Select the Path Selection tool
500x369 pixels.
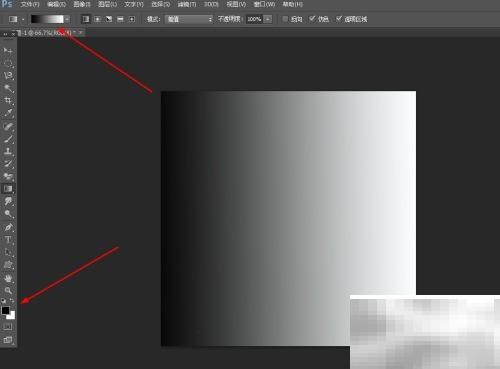(x=8, y=252)
